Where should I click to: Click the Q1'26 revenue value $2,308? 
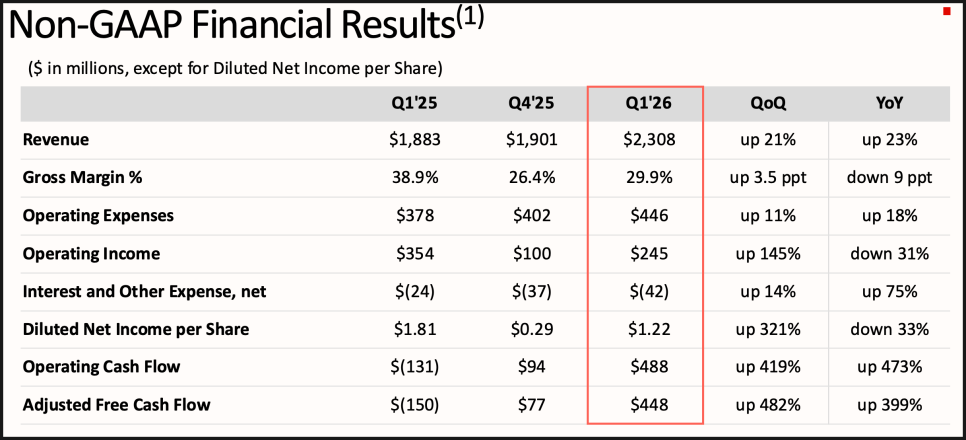[x=645, y=140]
